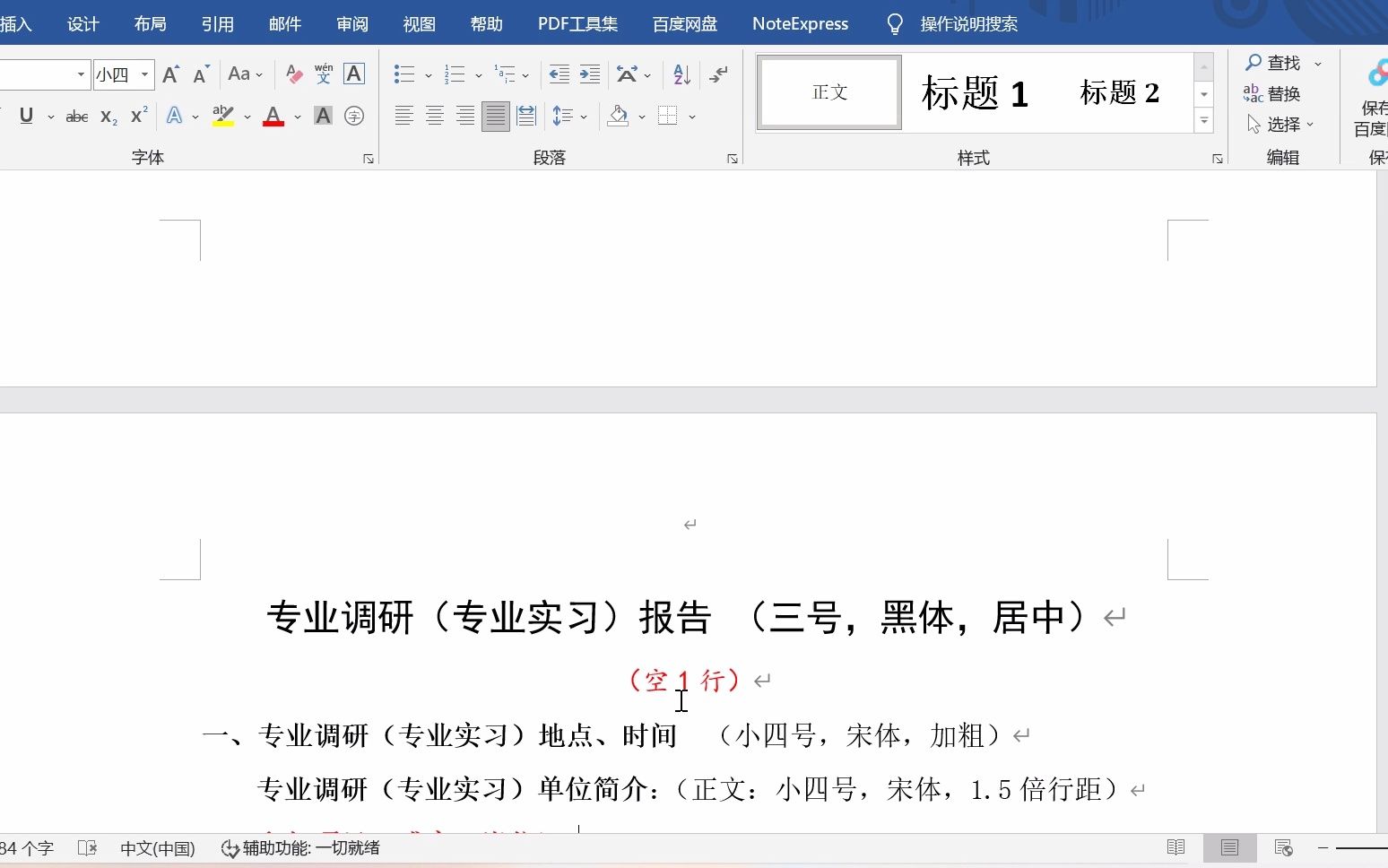Screen dimensions: 1388x868
Task: Apply multilevel list formatting
Action: (x=505, y=74)
